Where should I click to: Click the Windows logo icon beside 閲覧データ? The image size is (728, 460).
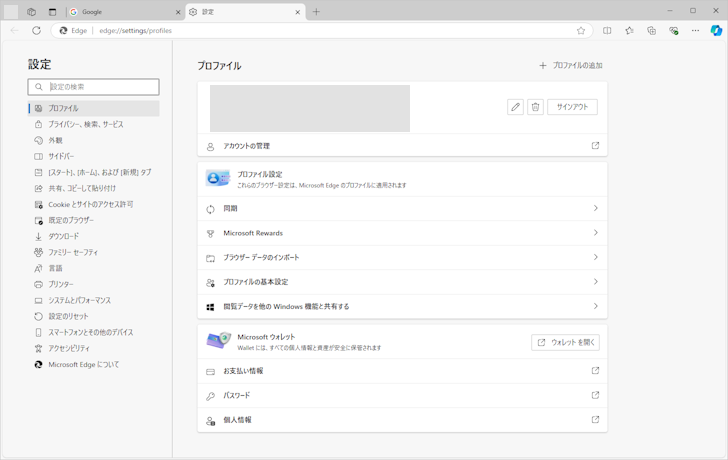(x=210, y=307)
